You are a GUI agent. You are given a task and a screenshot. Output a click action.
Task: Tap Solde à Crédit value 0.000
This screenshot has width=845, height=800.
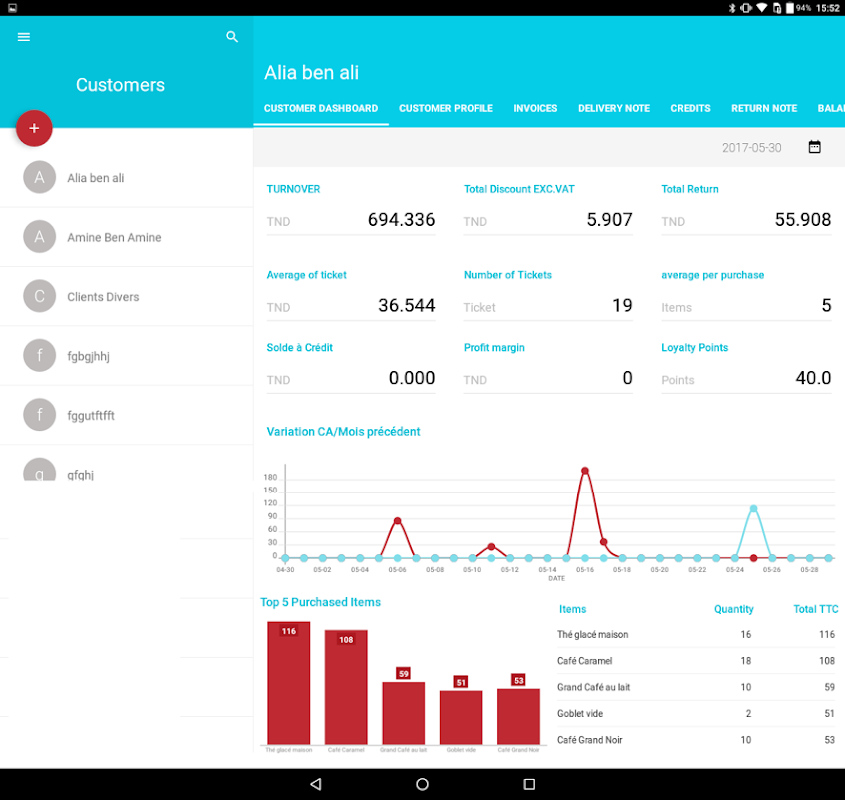click(412, 378)
